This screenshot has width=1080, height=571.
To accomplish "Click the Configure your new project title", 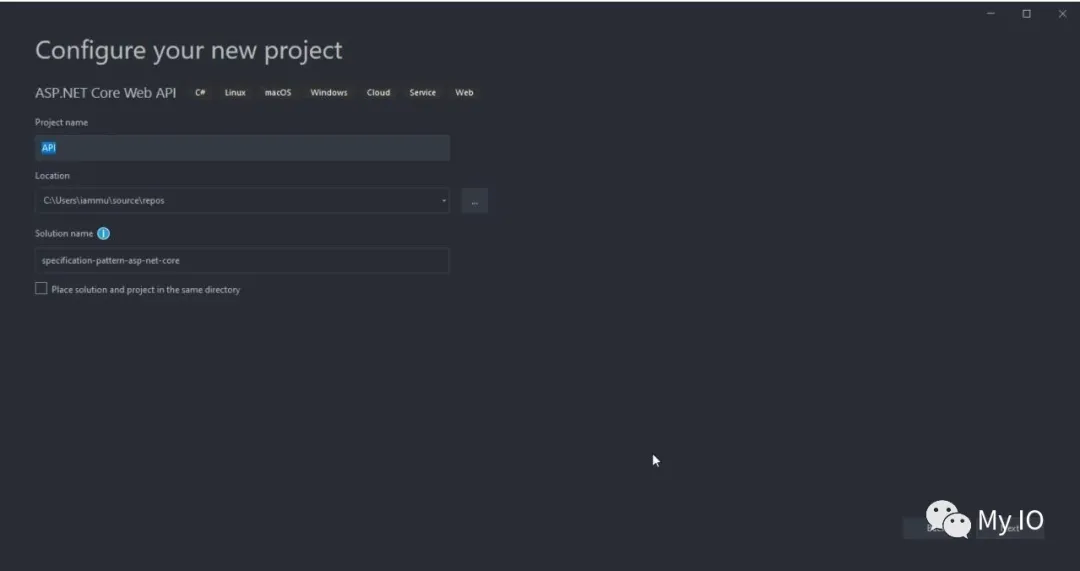I will 189,50.
